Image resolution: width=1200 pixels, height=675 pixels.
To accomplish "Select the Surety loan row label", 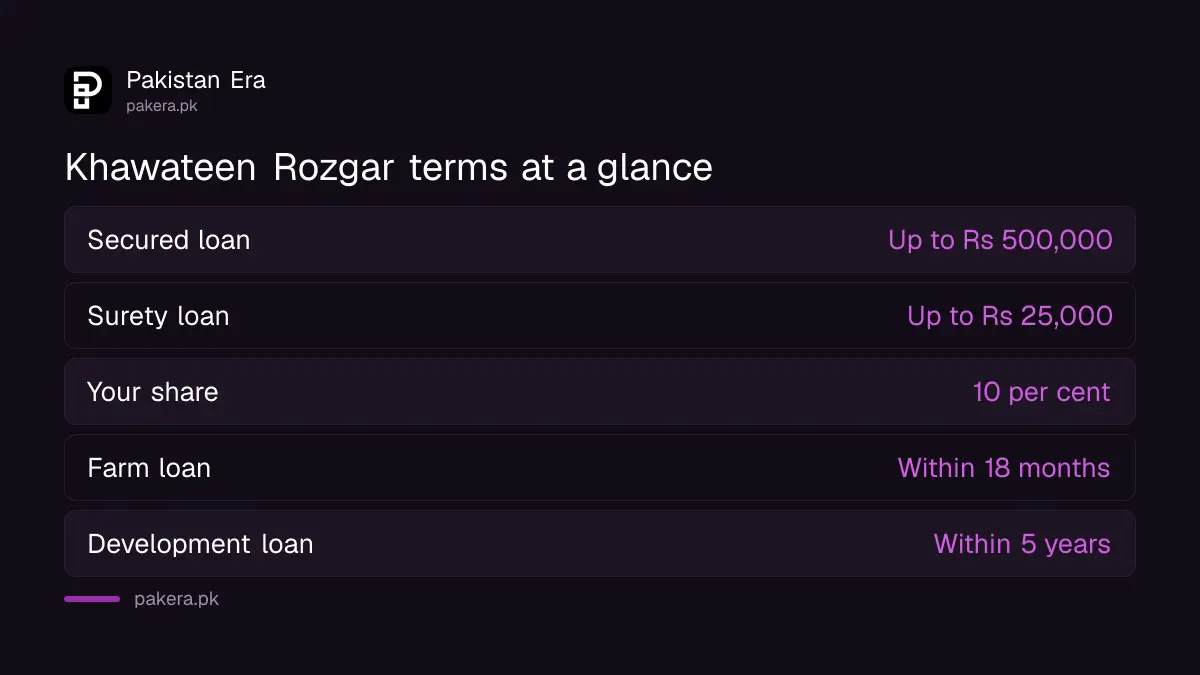I will [158, 316].
